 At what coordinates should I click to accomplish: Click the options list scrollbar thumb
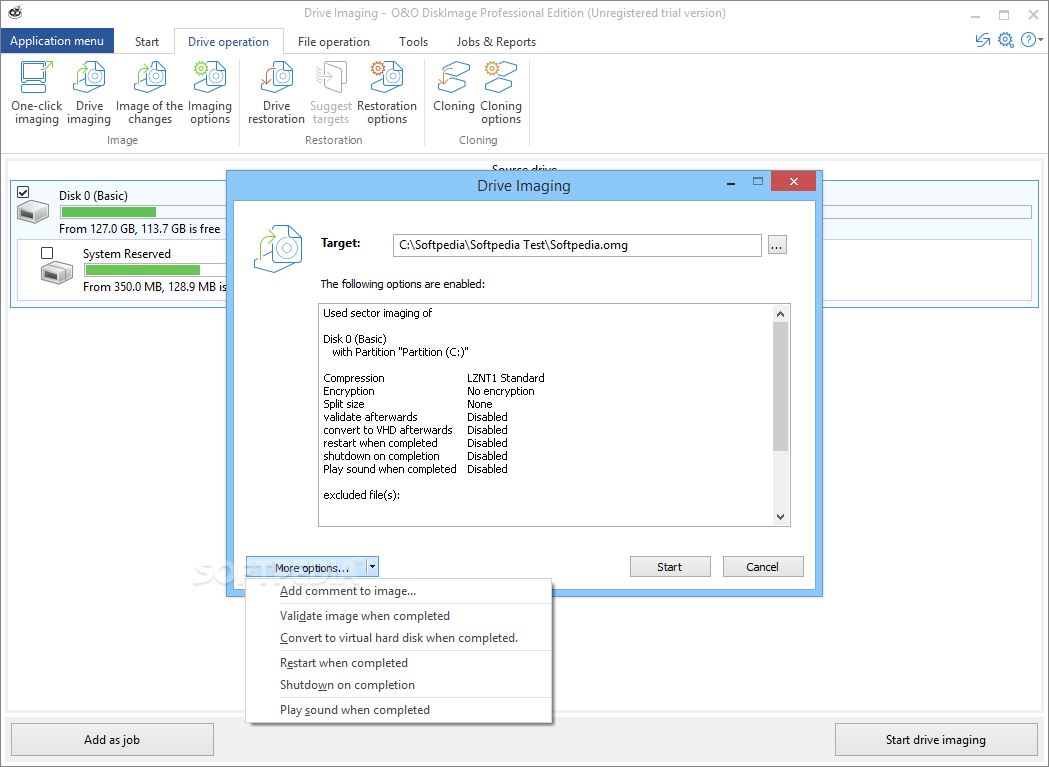[x=780, y=386]
